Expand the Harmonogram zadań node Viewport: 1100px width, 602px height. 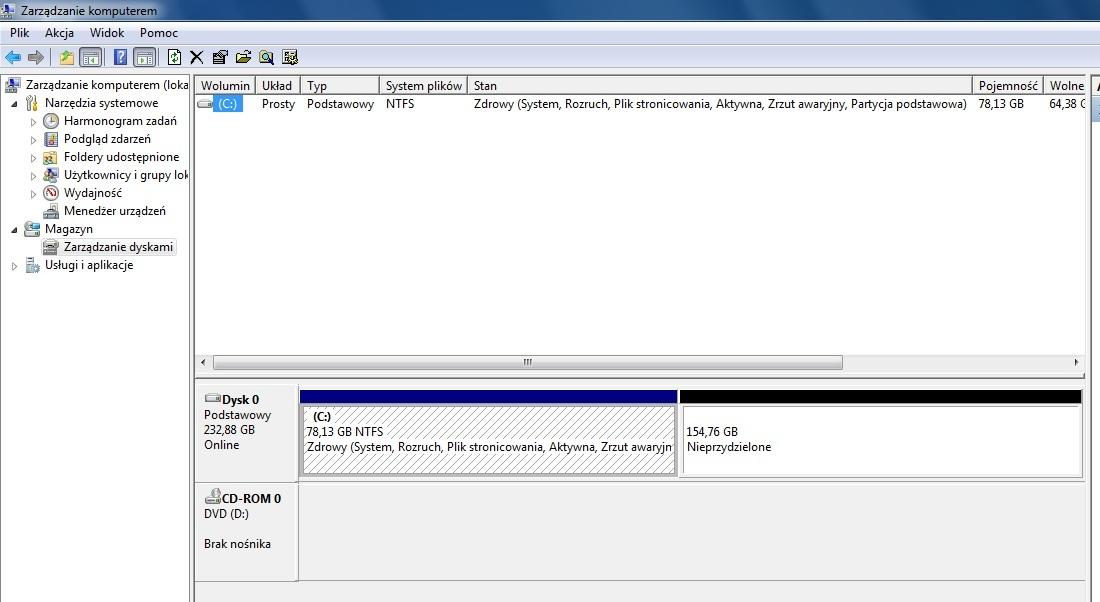click(x=33, y=121)
